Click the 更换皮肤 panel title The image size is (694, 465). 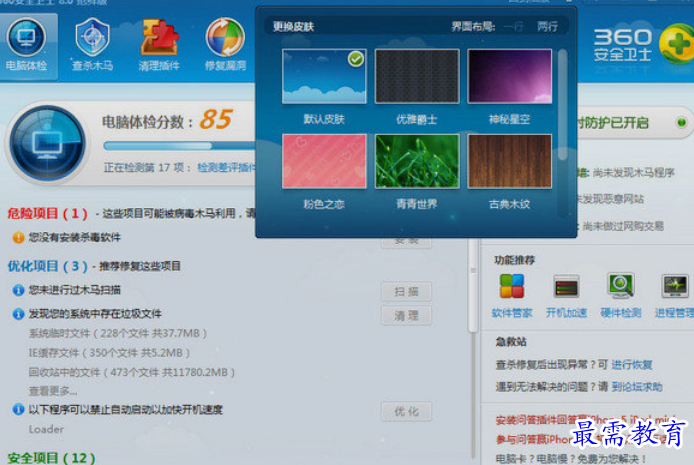coord(293,27)
